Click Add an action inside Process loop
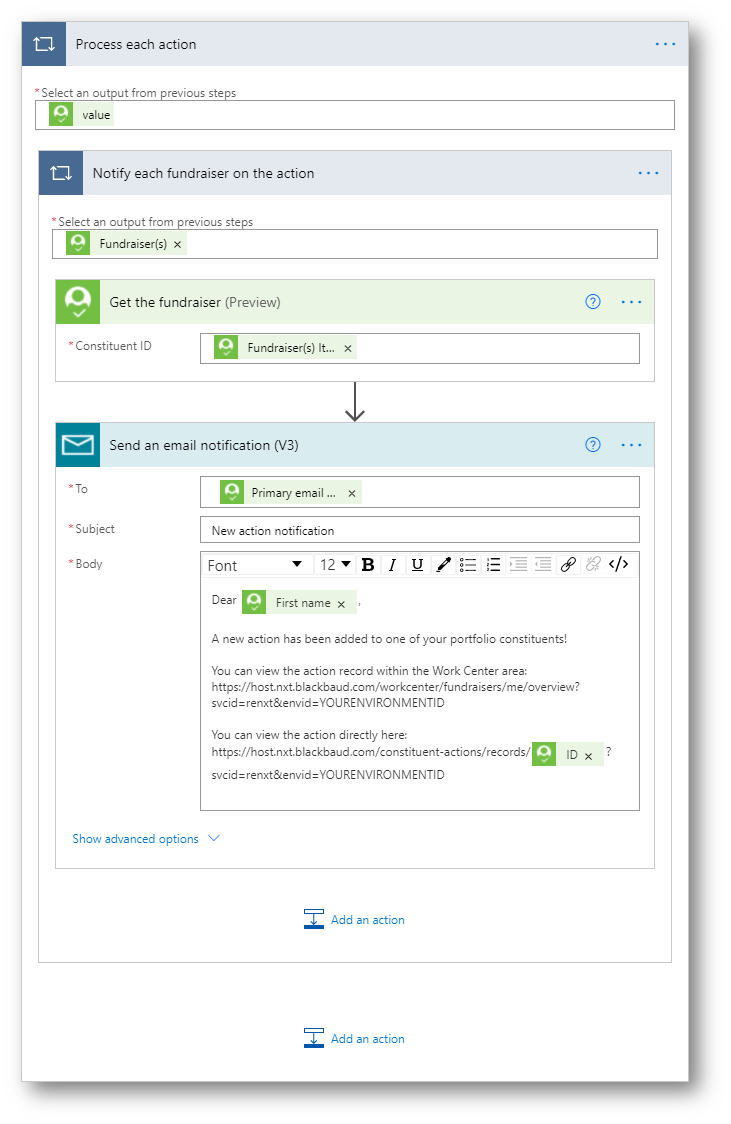Viewport: 731px width, 1124px height. [354, 1039]
